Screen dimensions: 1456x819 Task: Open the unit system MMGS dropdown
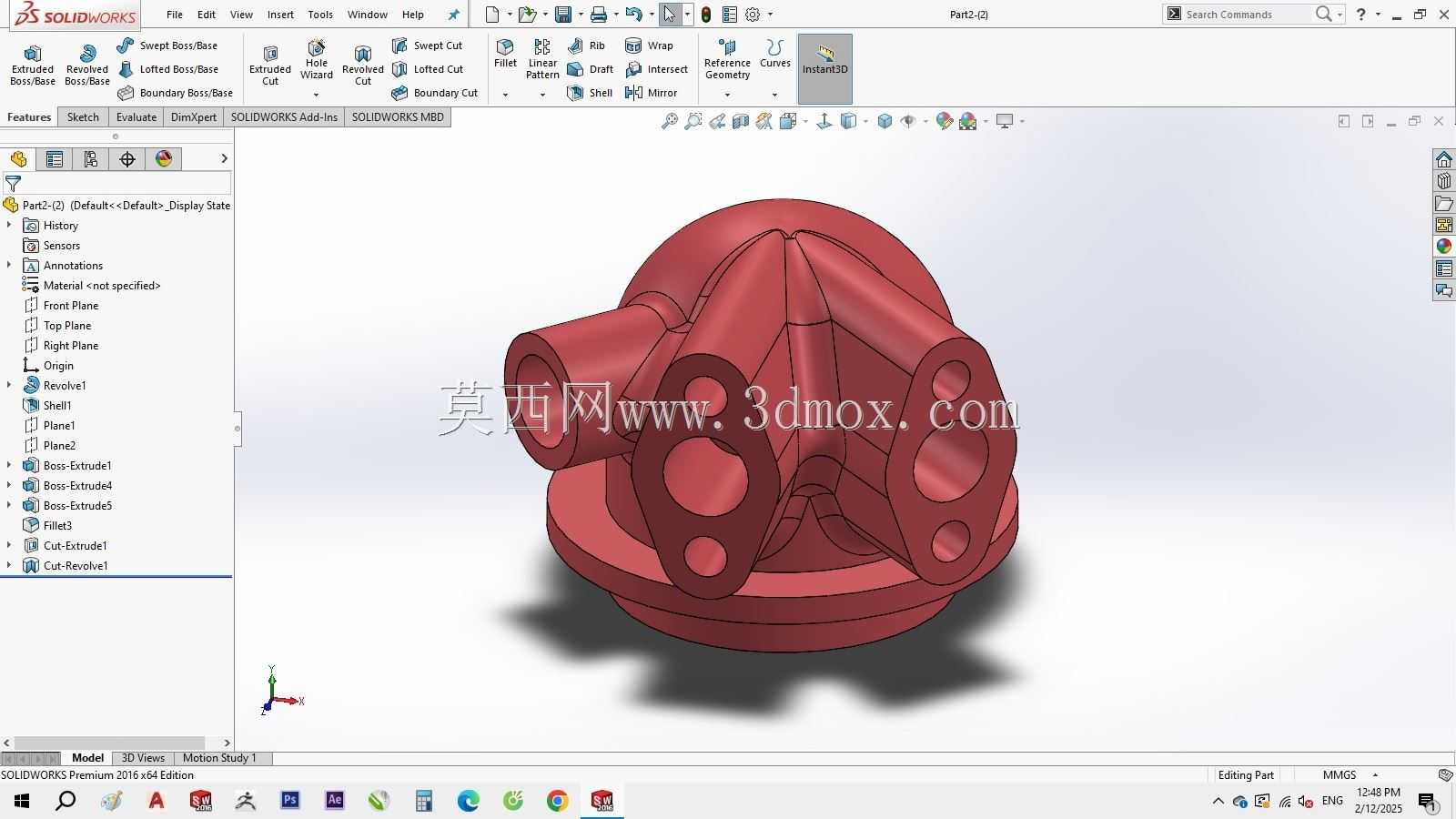click(x=1375, y=775)
